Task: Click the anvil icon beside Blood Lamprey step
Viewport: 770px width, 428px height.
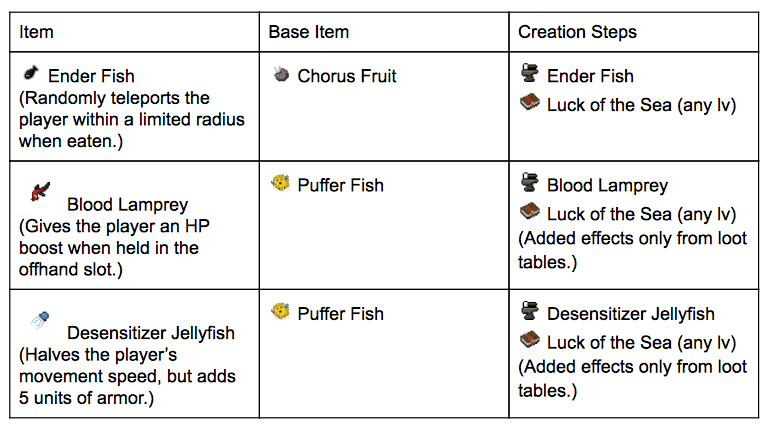Action: tap(530, 184)
